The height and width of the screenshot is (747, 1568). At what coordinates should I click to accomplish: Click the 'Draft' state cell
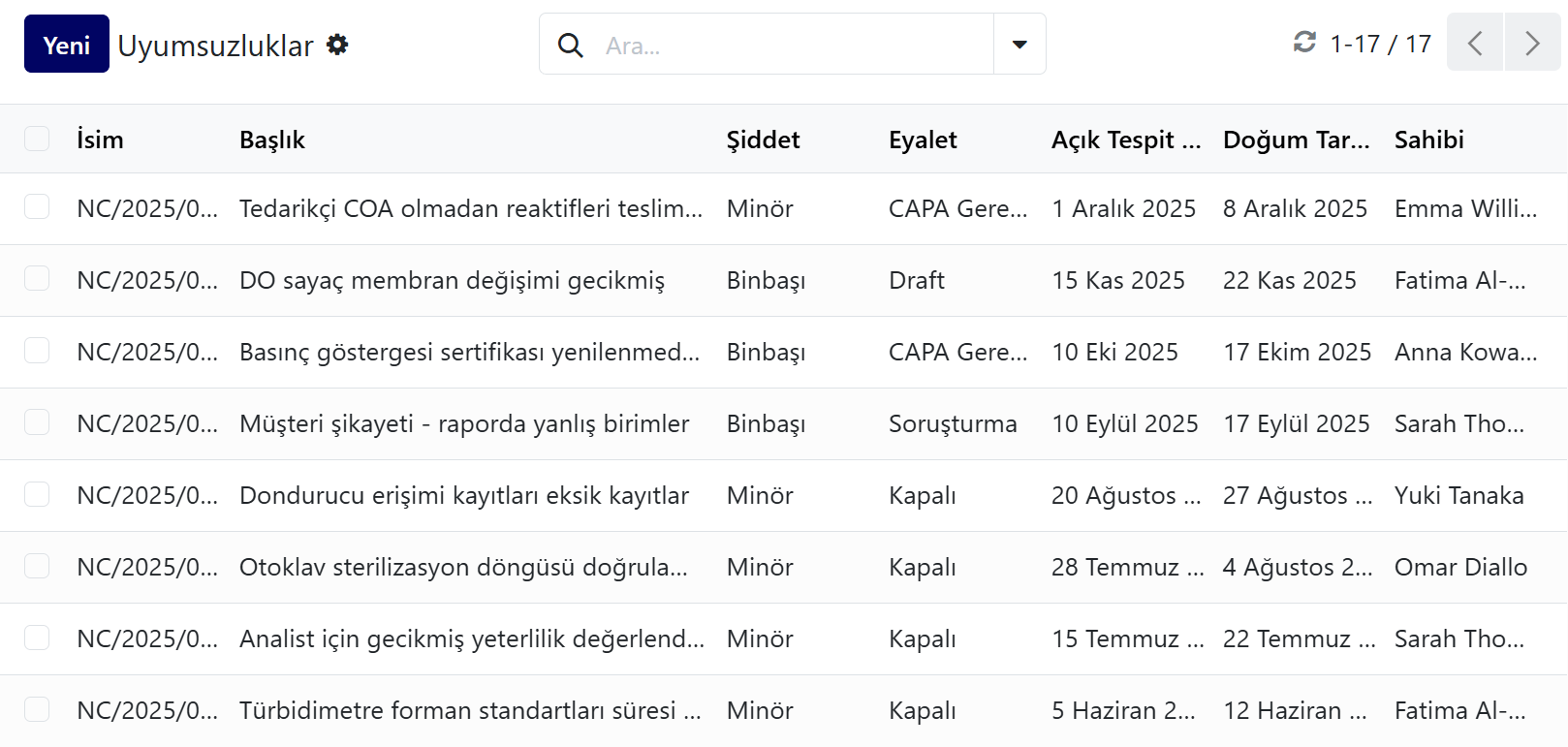click(x=916, y=280)
